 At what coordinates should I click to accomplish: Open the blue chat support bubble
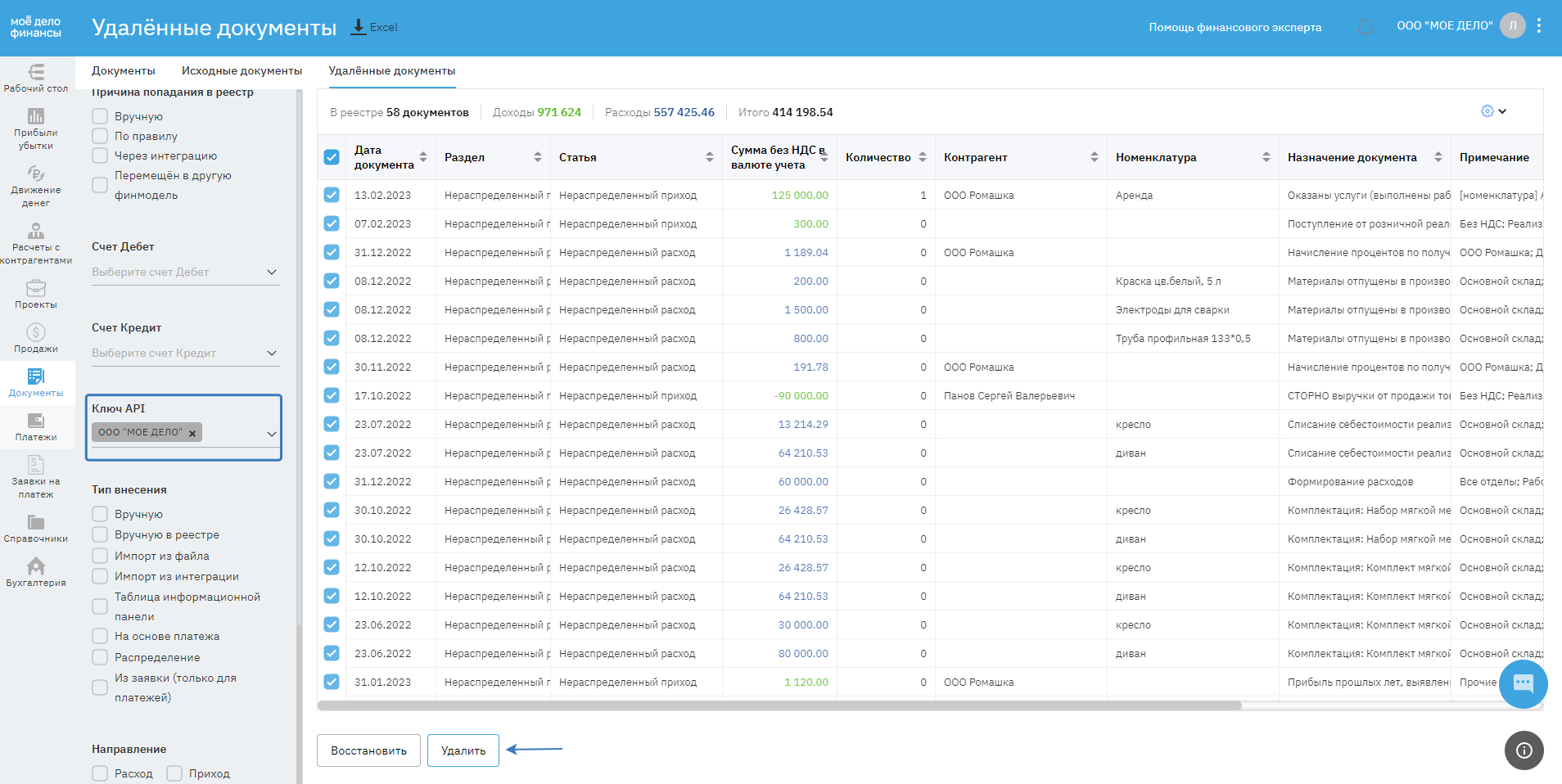1523,683
